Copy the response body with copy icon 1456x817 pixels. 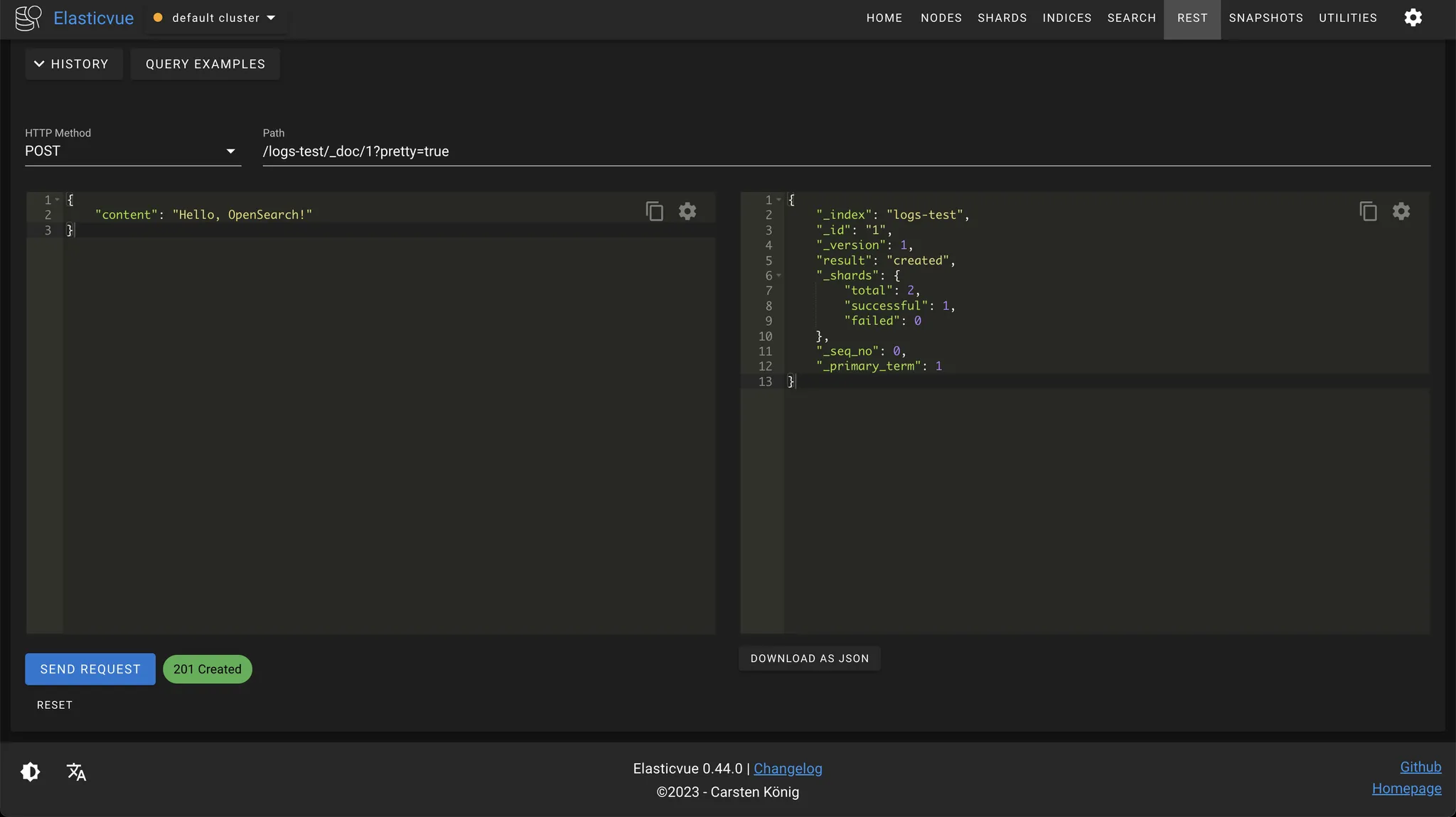tap(1368, 211)
